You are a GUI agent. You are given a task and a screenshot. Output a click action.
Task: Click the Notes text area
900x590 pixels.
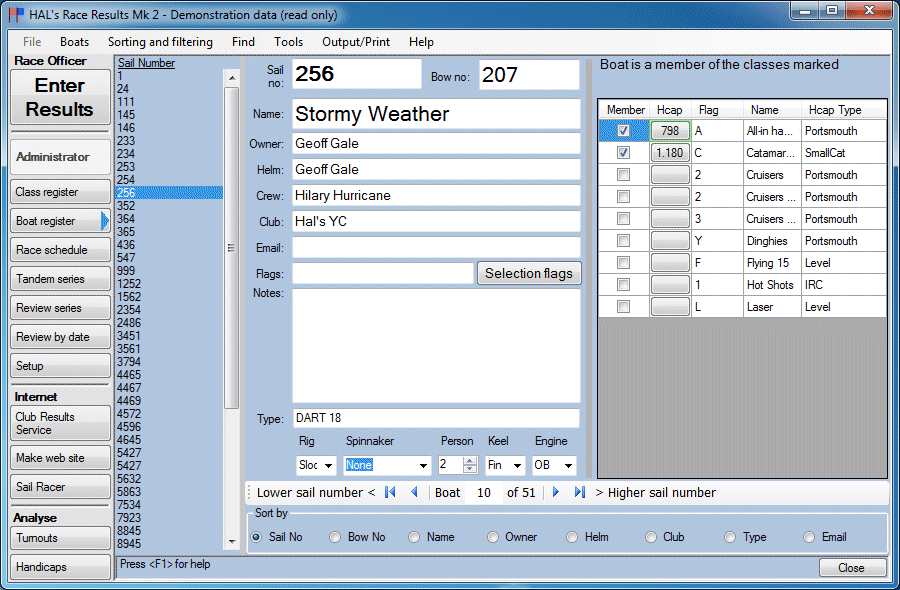click(x=436, y=346)
